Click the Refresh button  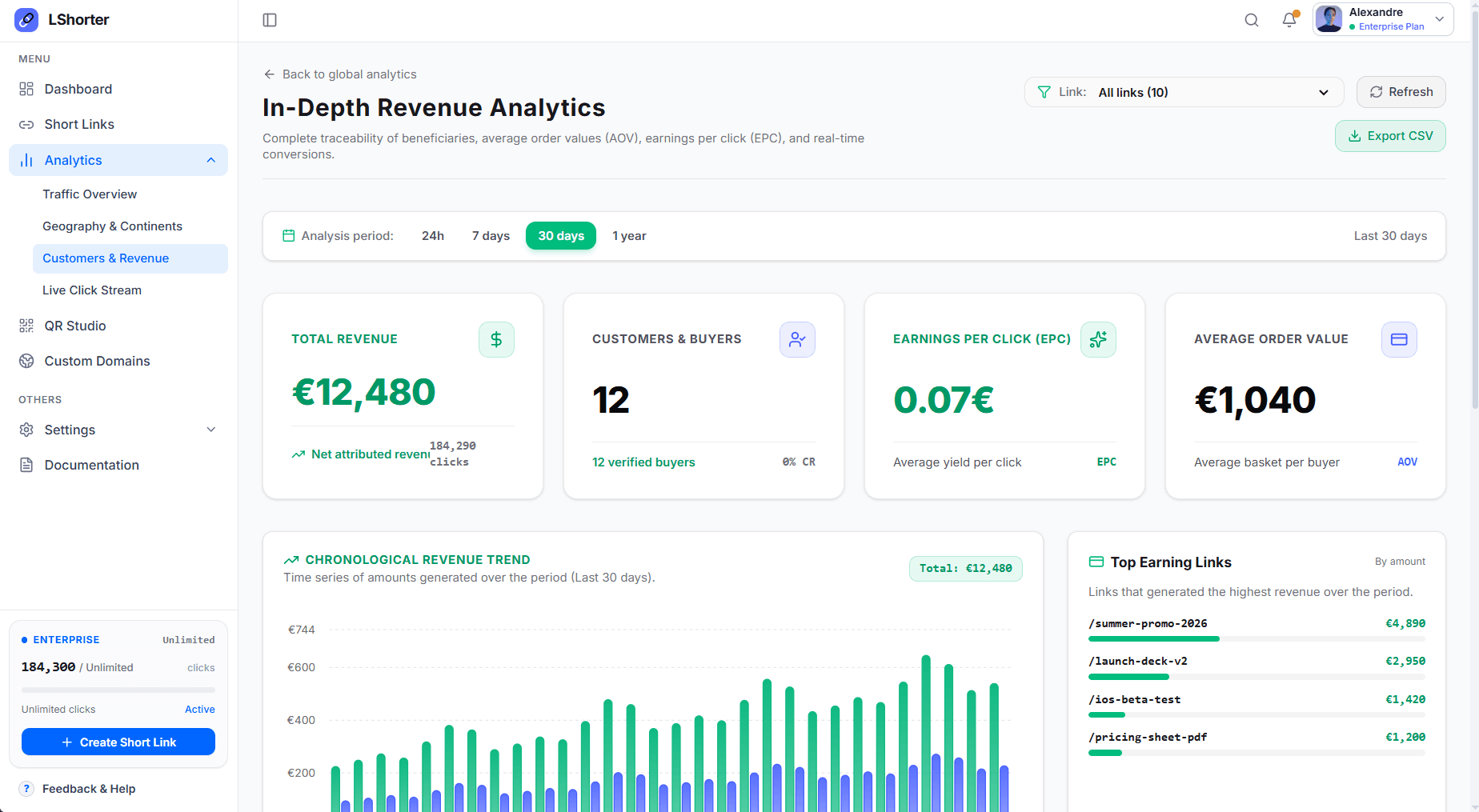coord(1401,92)
